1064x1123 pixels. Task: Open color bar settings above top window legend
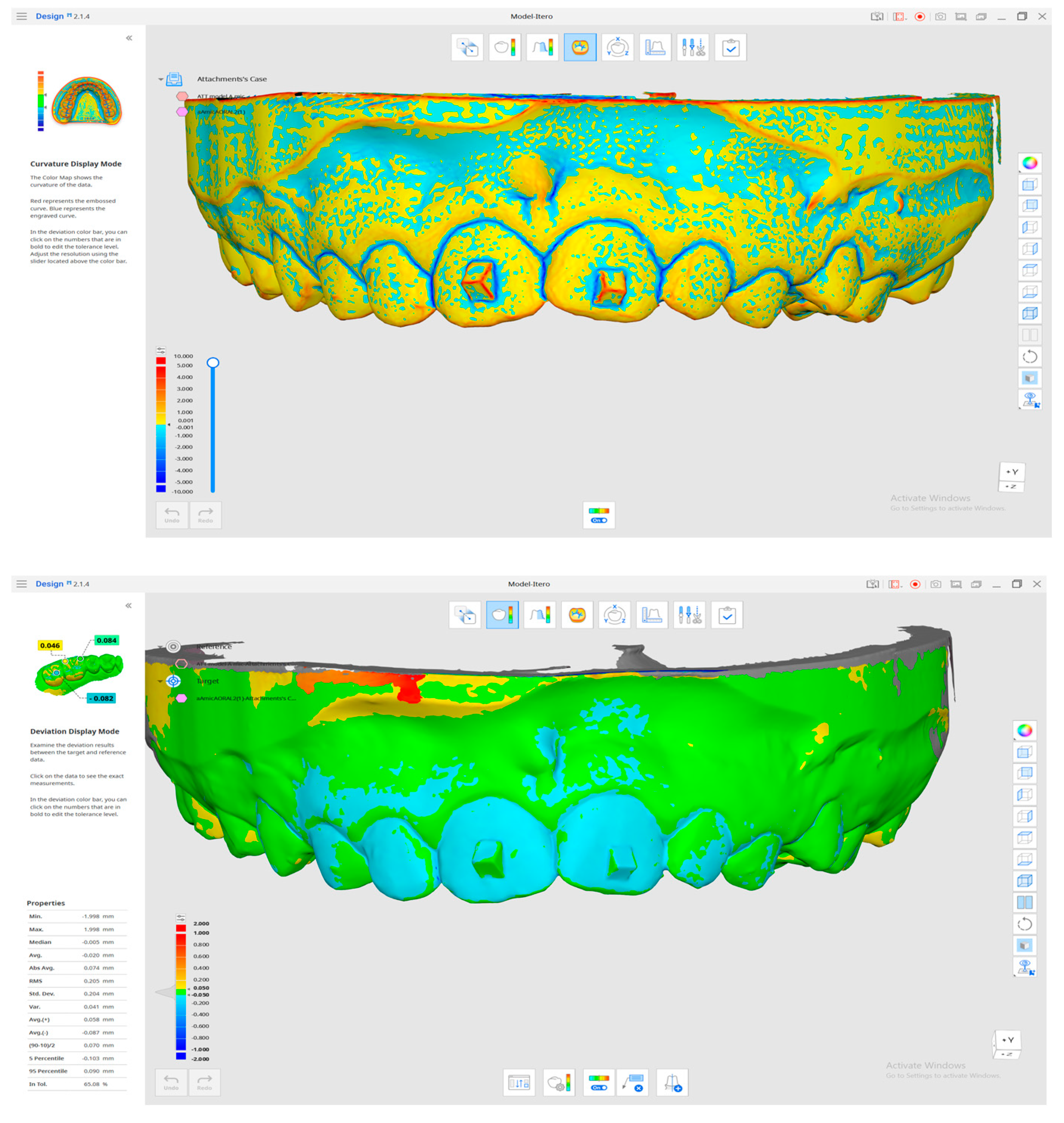[x=161, y=351]
